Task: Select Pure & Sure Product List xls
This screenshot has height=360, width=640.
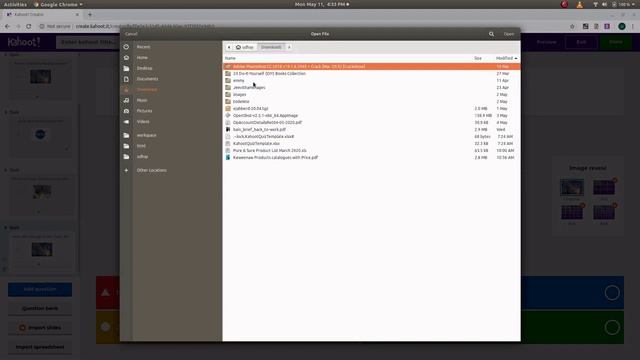Action: (371, 151)
